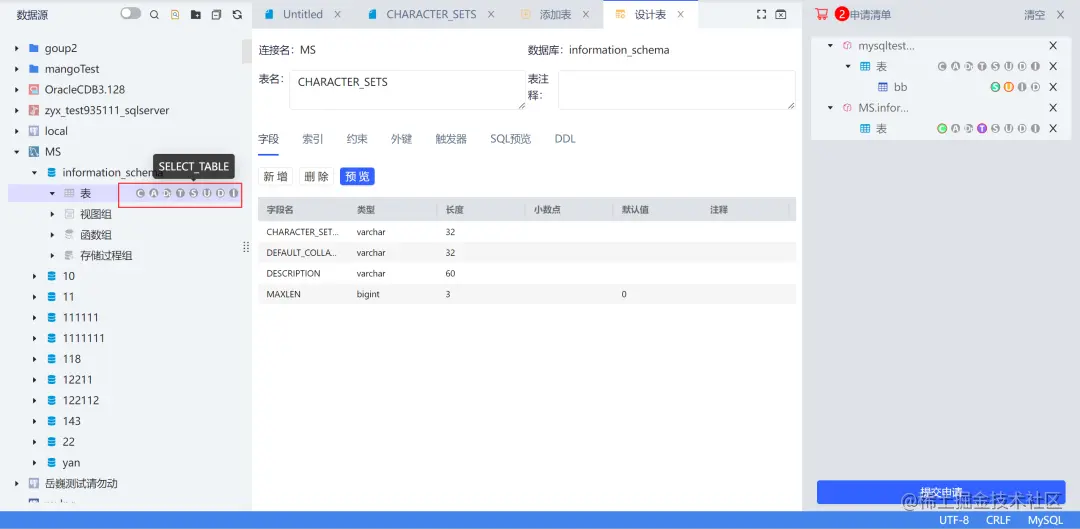
Task: Click the 视图组 group icon
Action: (69, 214)
